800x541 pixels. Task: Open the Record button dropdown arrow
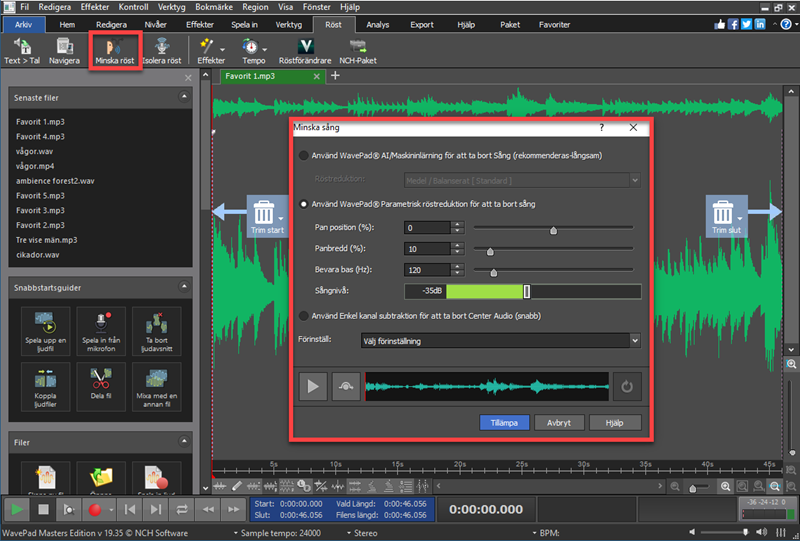(x=111, y=509)
